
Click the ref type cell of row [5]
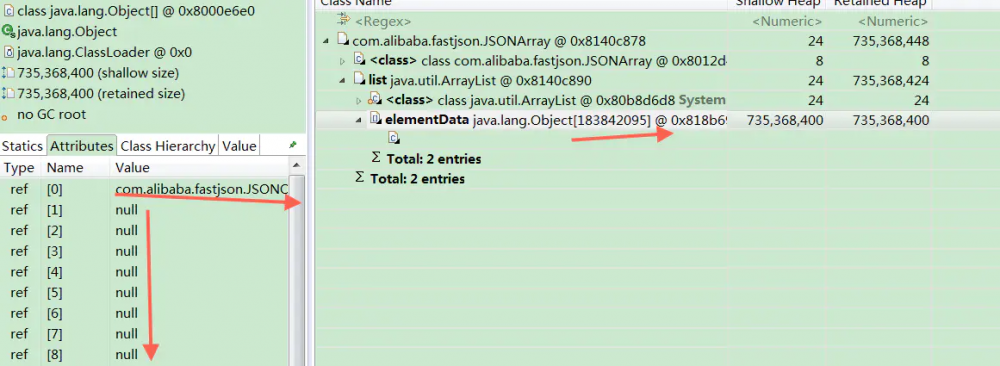pos(19,293)
